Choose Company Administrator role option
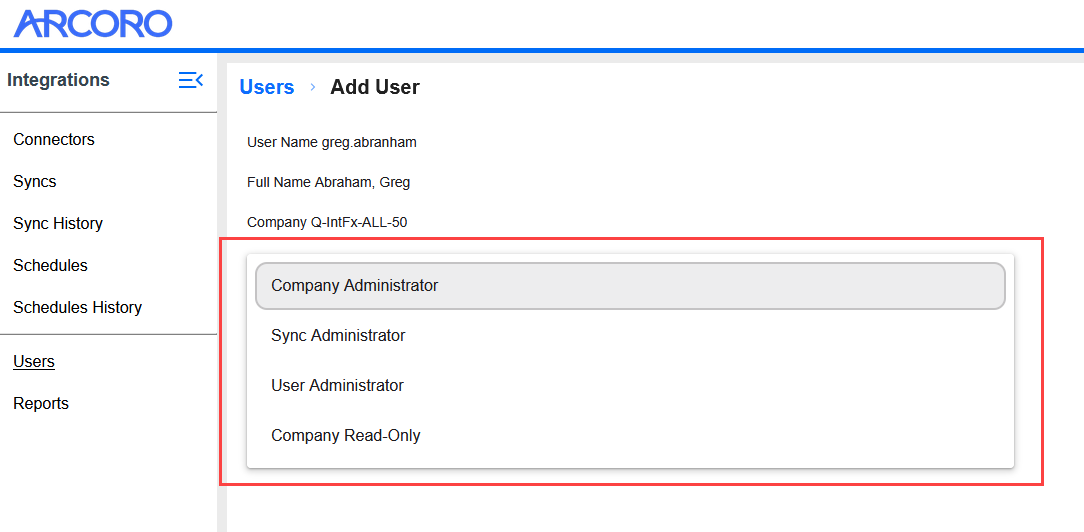Viewport: 1084px width, 532px height. (x=630, y=285)
